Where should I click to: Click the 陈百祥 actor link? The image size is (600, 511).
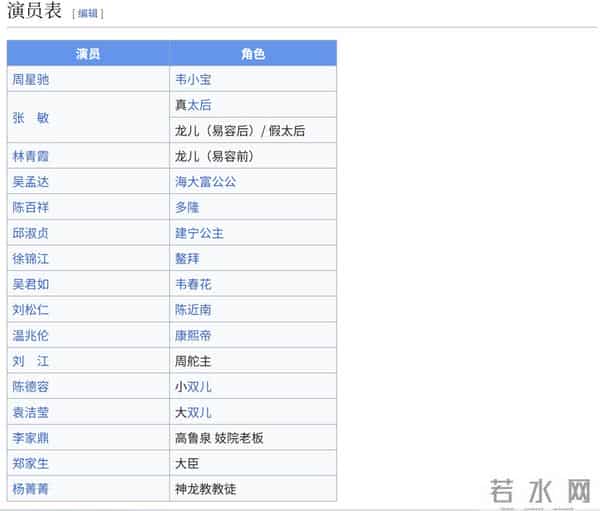coord(30,207)
